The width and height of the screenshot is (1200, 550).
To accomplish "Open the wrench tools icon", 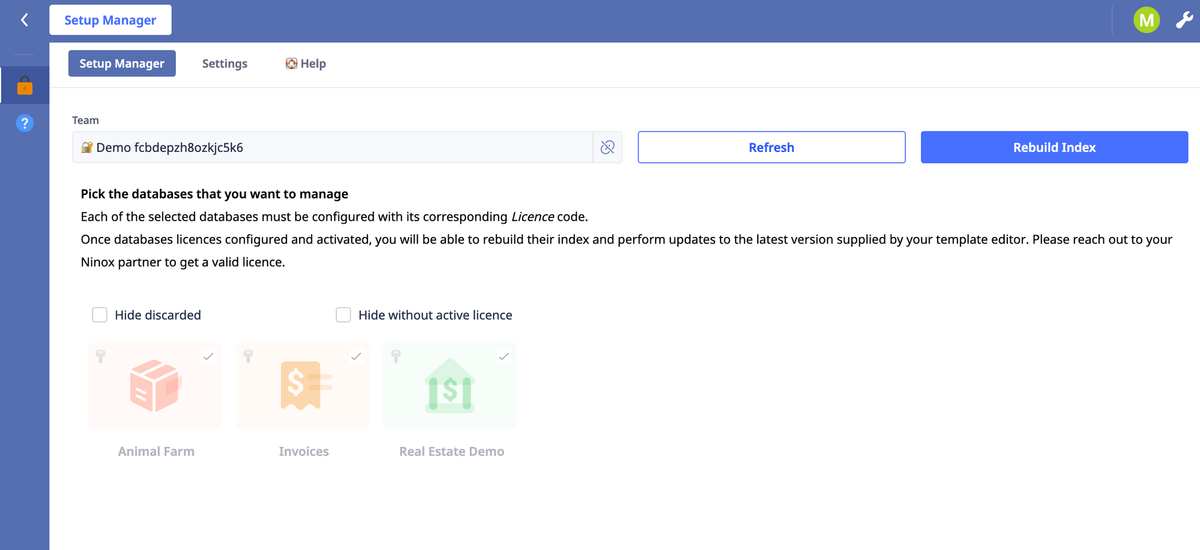I will point(1183,20).
